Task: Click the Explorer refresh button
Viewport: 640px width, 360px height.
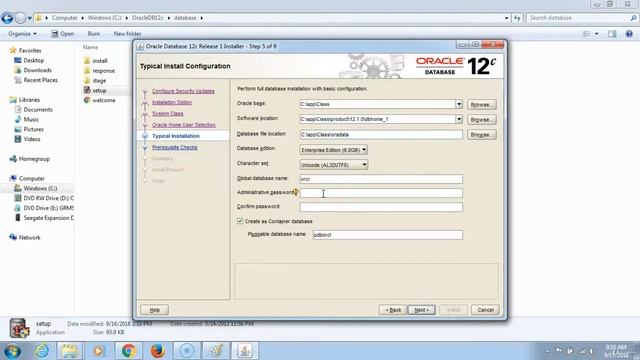Action: coord(518,18)
